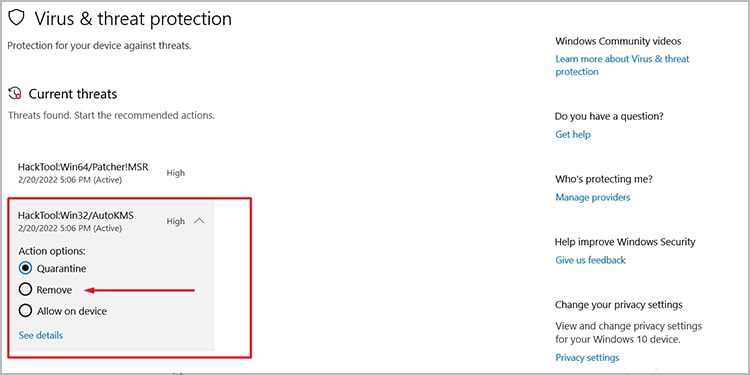Click the Current threats scan icon
This screenshot has width=750, height=375.
coord(15,93)
